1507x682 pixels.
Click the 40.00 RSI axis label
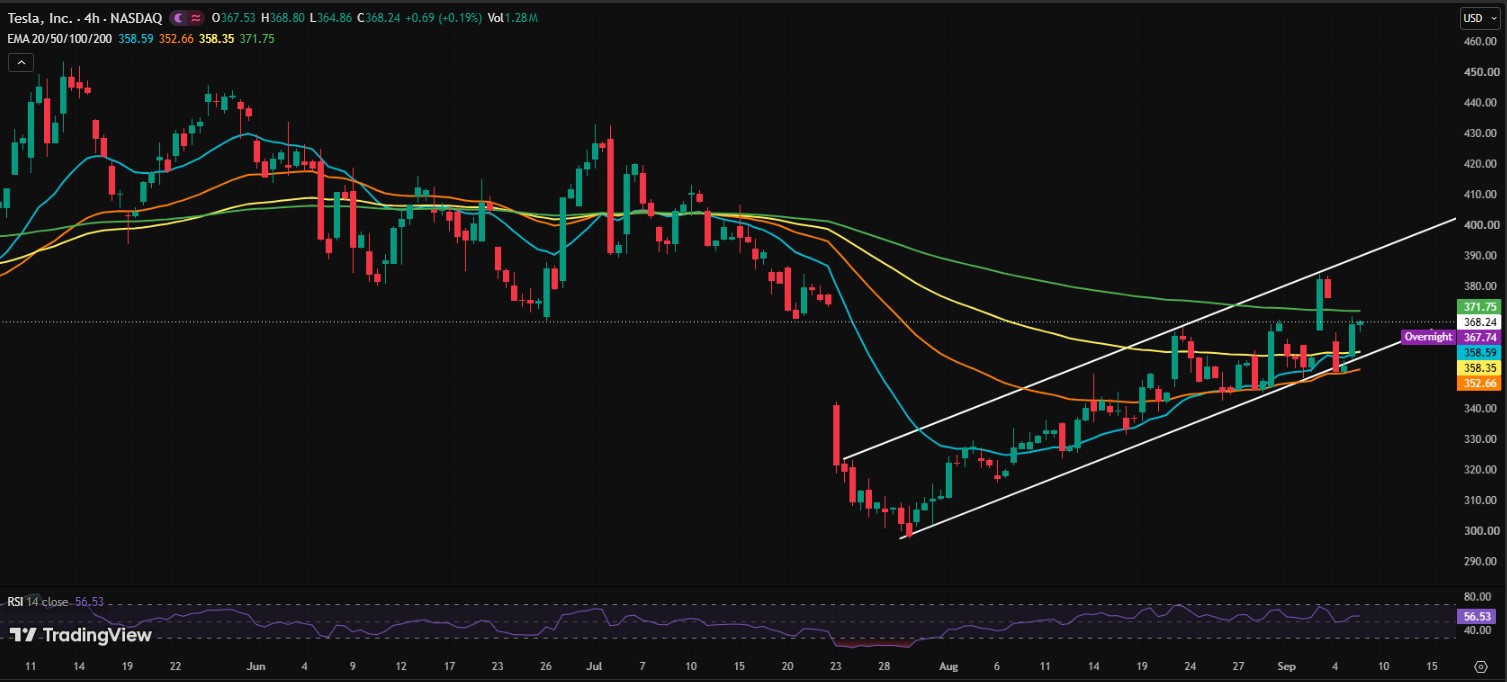coord(1476,630)
